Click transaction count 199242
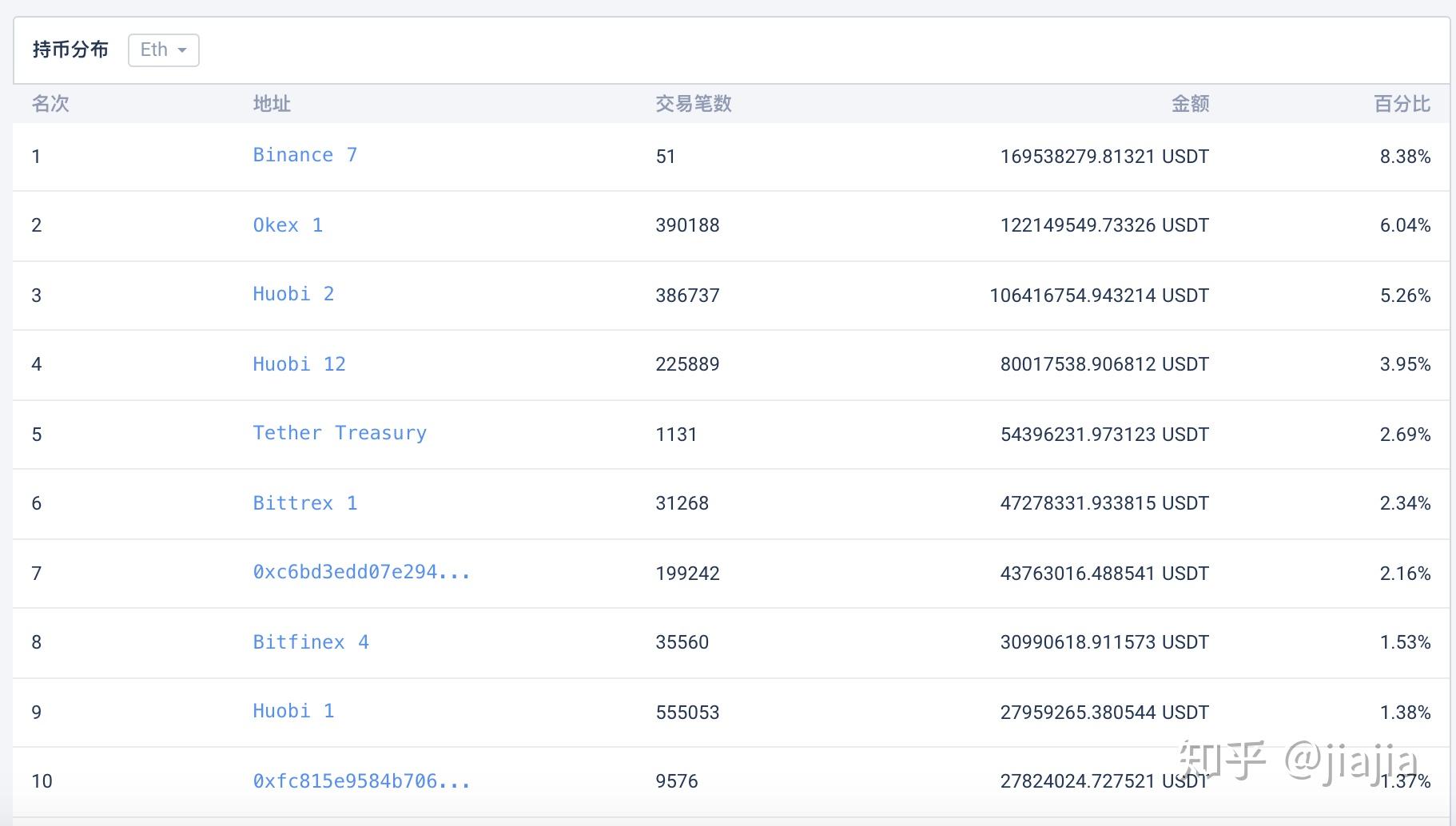This screenshot has width=1456, height=826. tap(687, 574)
